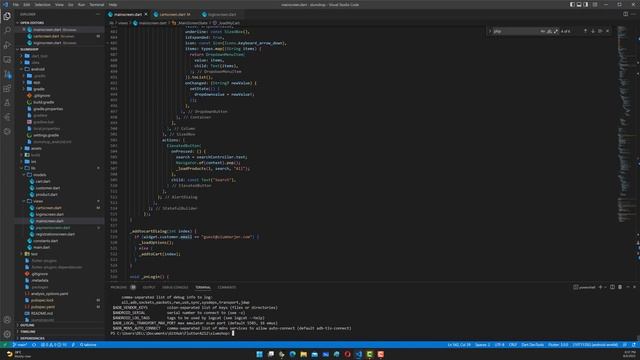Viewport: 640px width, 360px height.
Task: Open Accounts menu in activity bar
Action: click(7, 320)
